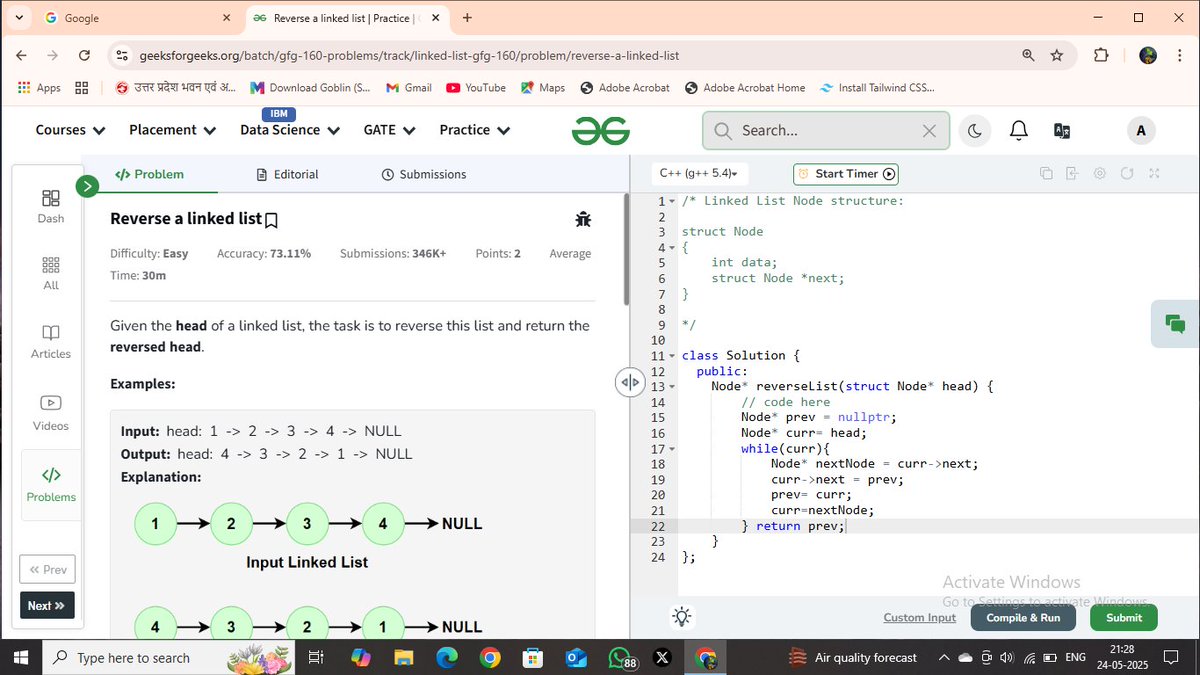Open the Chrome zoom icon in address bar
This screenshot has height=675, width=1200.
click(1029, 56)
